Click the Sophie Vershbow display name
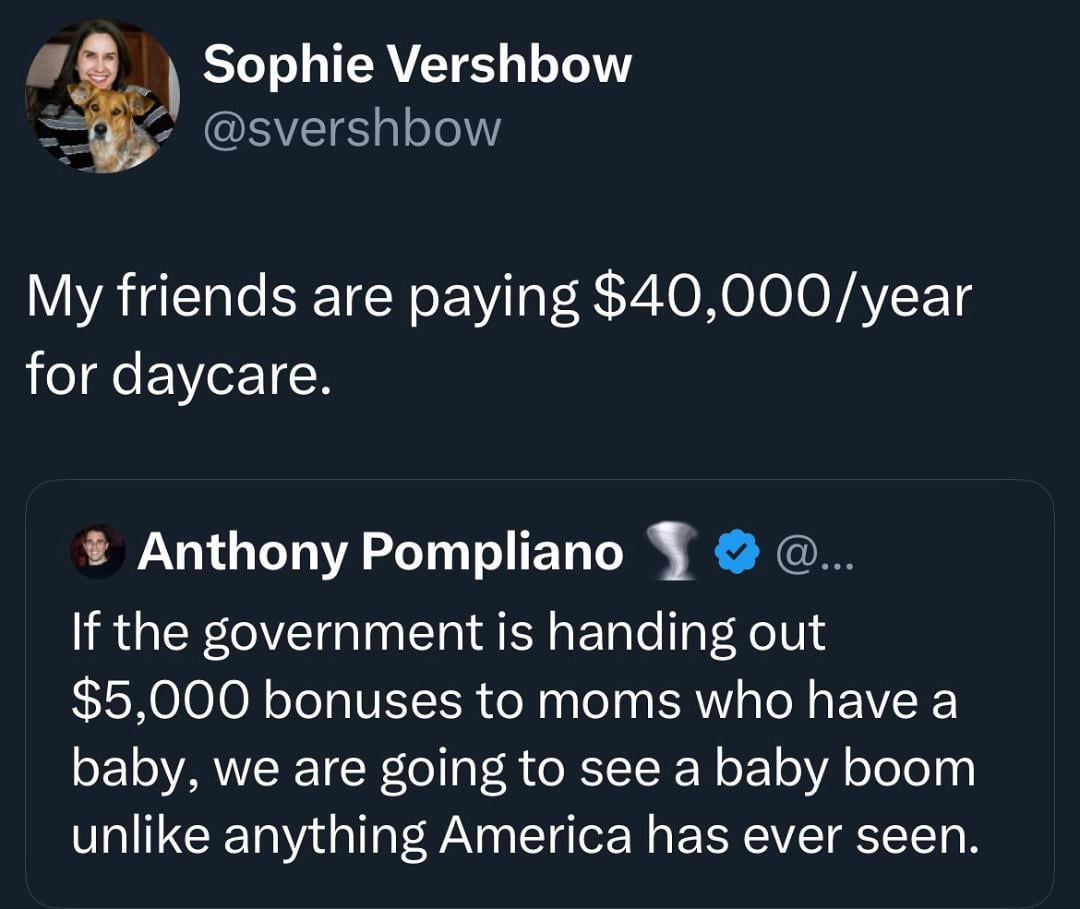1080x909 pixels. (x=417, y=66)
